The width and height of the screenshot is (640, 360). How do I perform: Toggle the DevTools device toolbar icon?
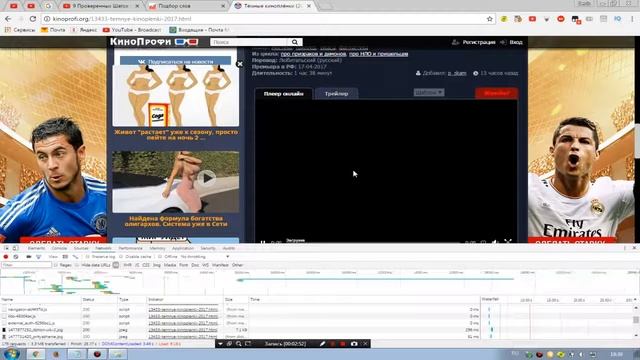tap(15, 248)
